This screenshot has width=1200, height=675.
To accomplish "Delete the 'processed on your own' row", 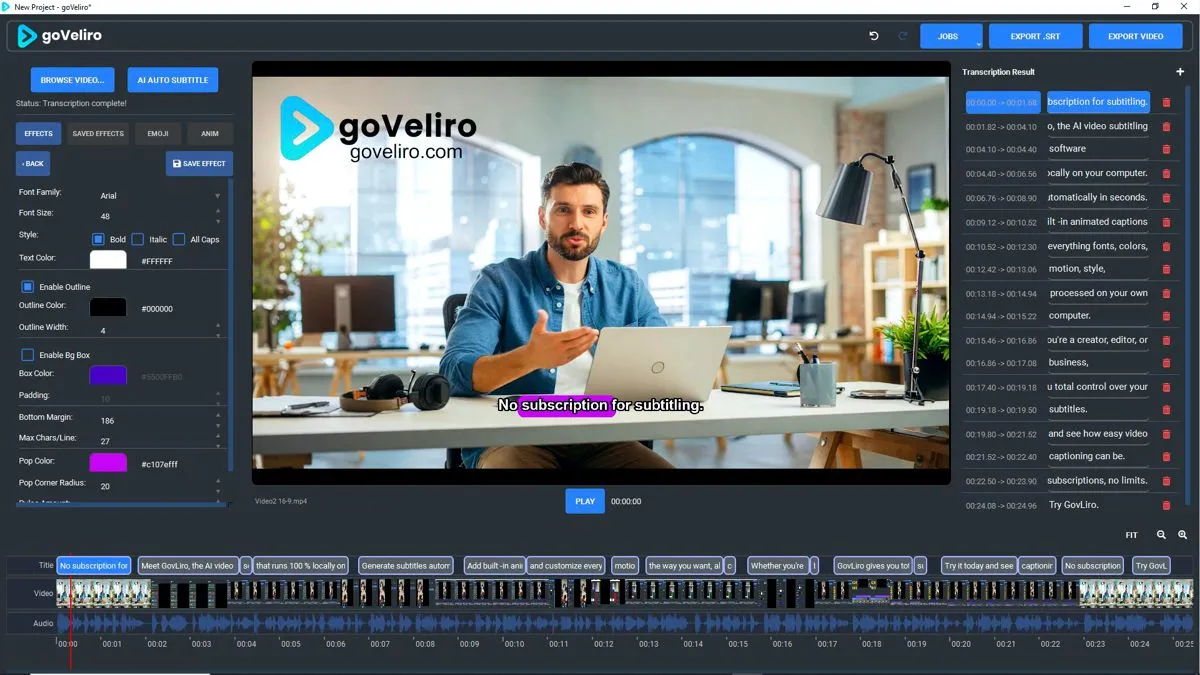I will [1166, 294].
